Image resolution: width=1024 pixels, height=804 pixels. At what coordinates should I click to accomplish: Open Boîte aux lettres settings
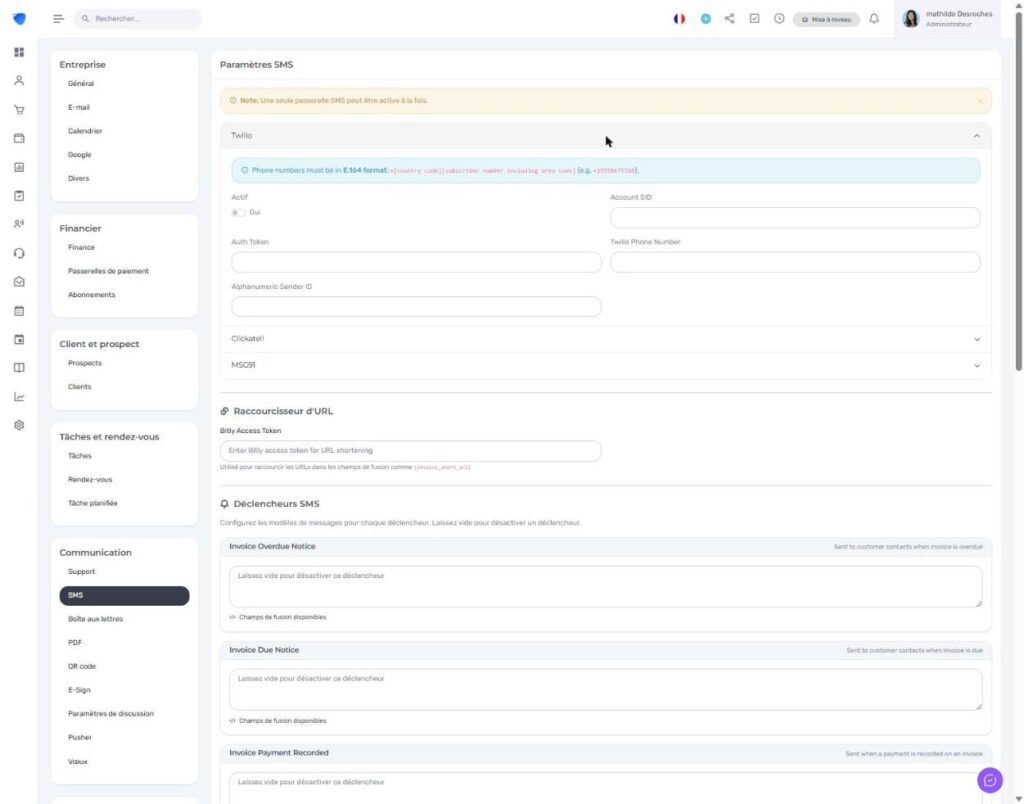point(95,619)
